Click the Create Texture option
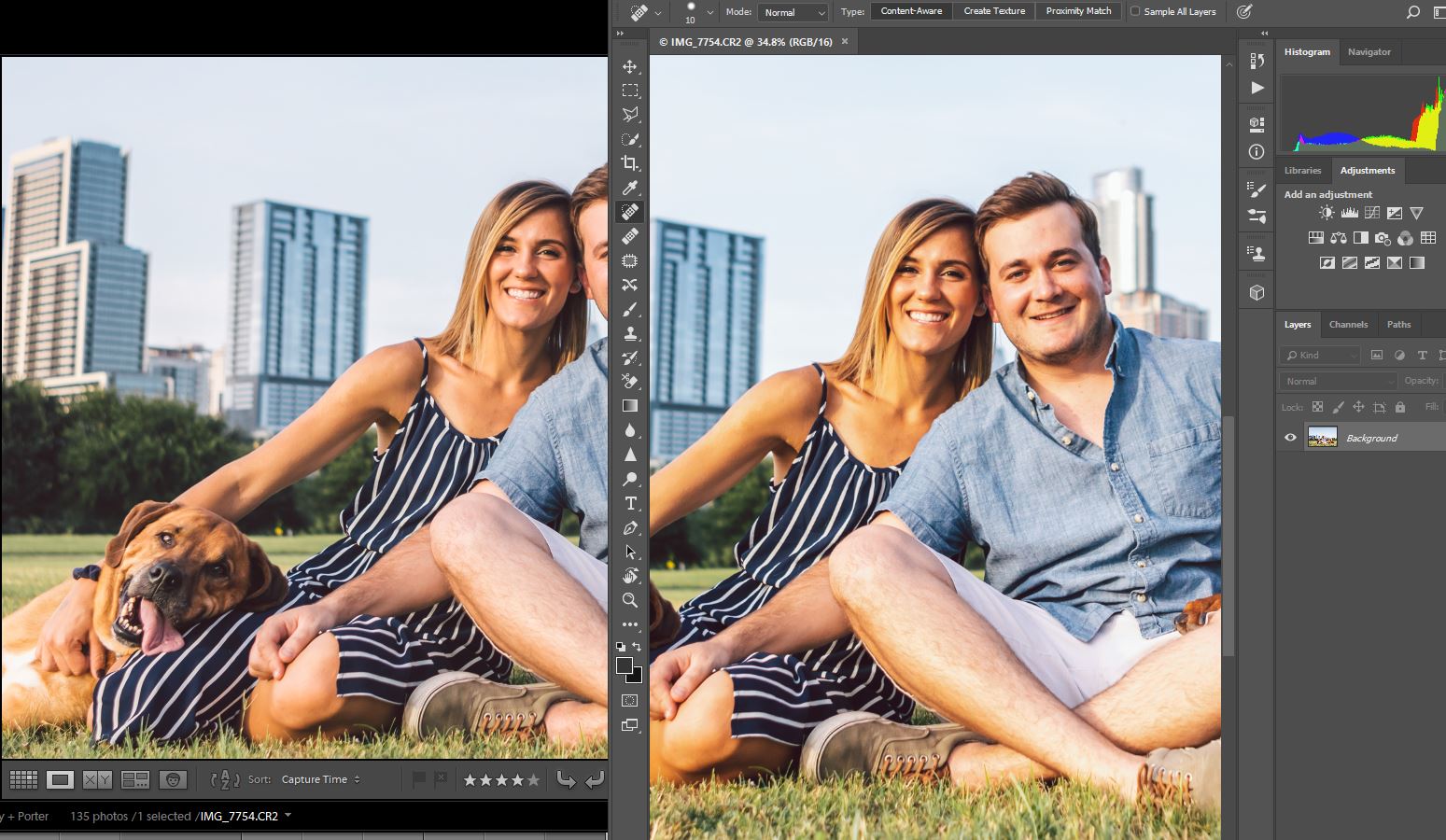Screen dimensions: 1446x840 994,11
